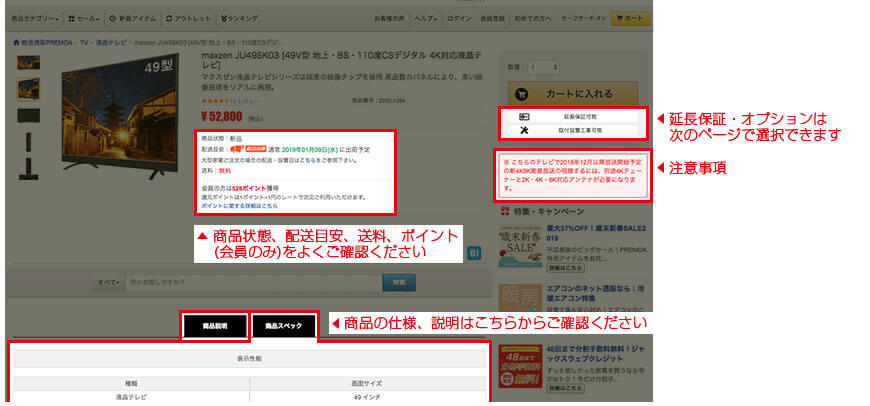Open the 数量 quantity dropdown
Viewport: 870px width, 406px height.
tap(544, 67)
